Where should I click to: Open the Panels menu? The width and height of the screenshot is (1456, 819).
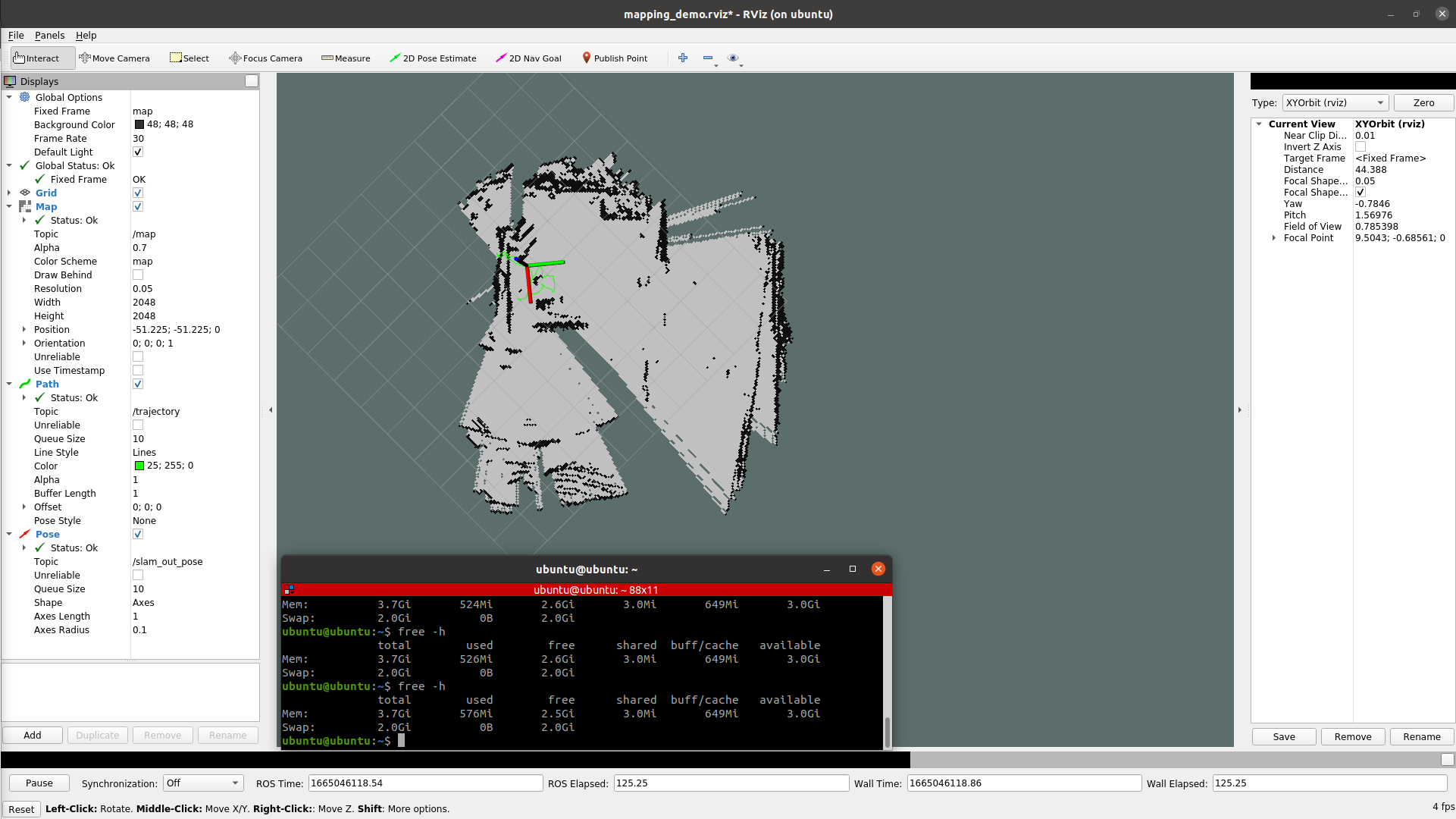(49, 36)
